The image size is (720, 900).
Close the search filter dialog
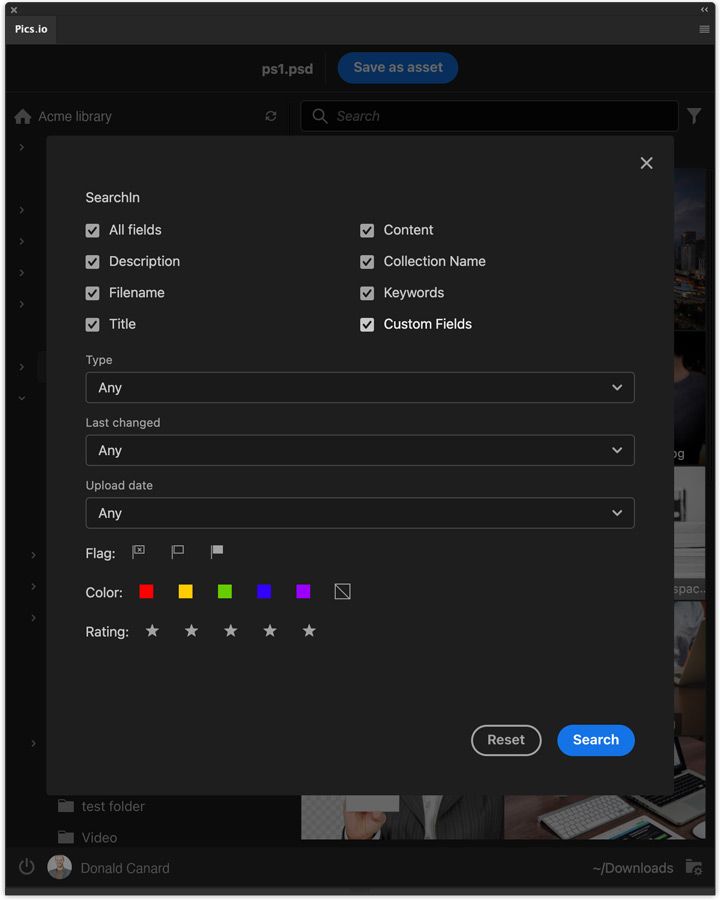click(647, 163)
